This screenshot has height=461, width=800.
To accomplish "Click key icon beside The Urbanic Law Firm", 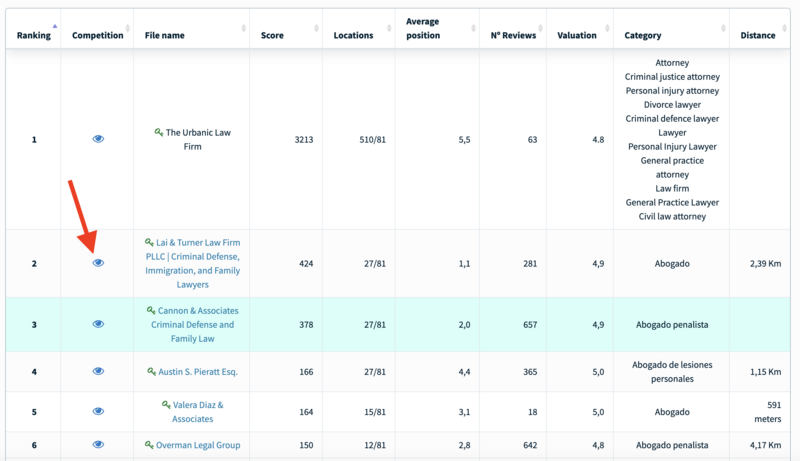I will [x=159, y=132].
